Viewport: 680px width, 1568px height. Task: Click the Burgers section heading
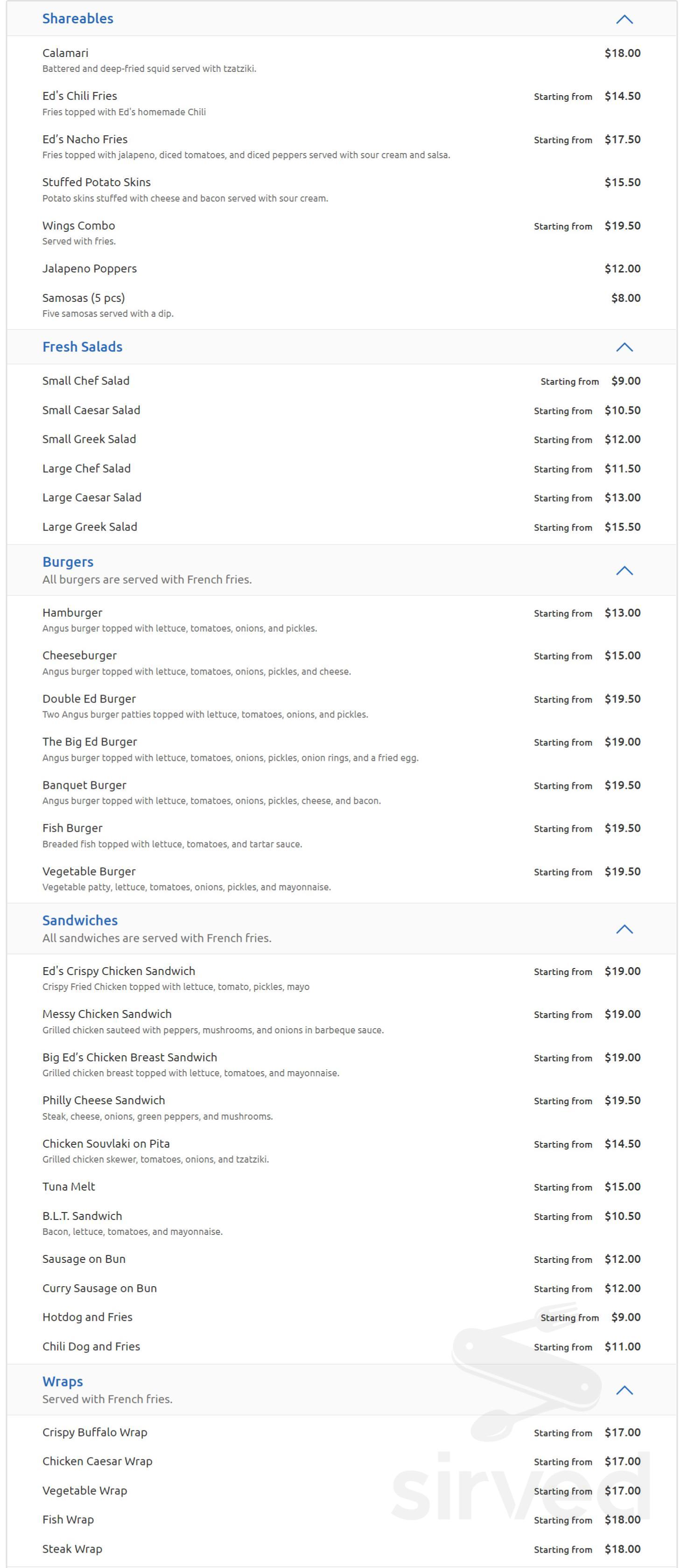[x=68, y=563]
